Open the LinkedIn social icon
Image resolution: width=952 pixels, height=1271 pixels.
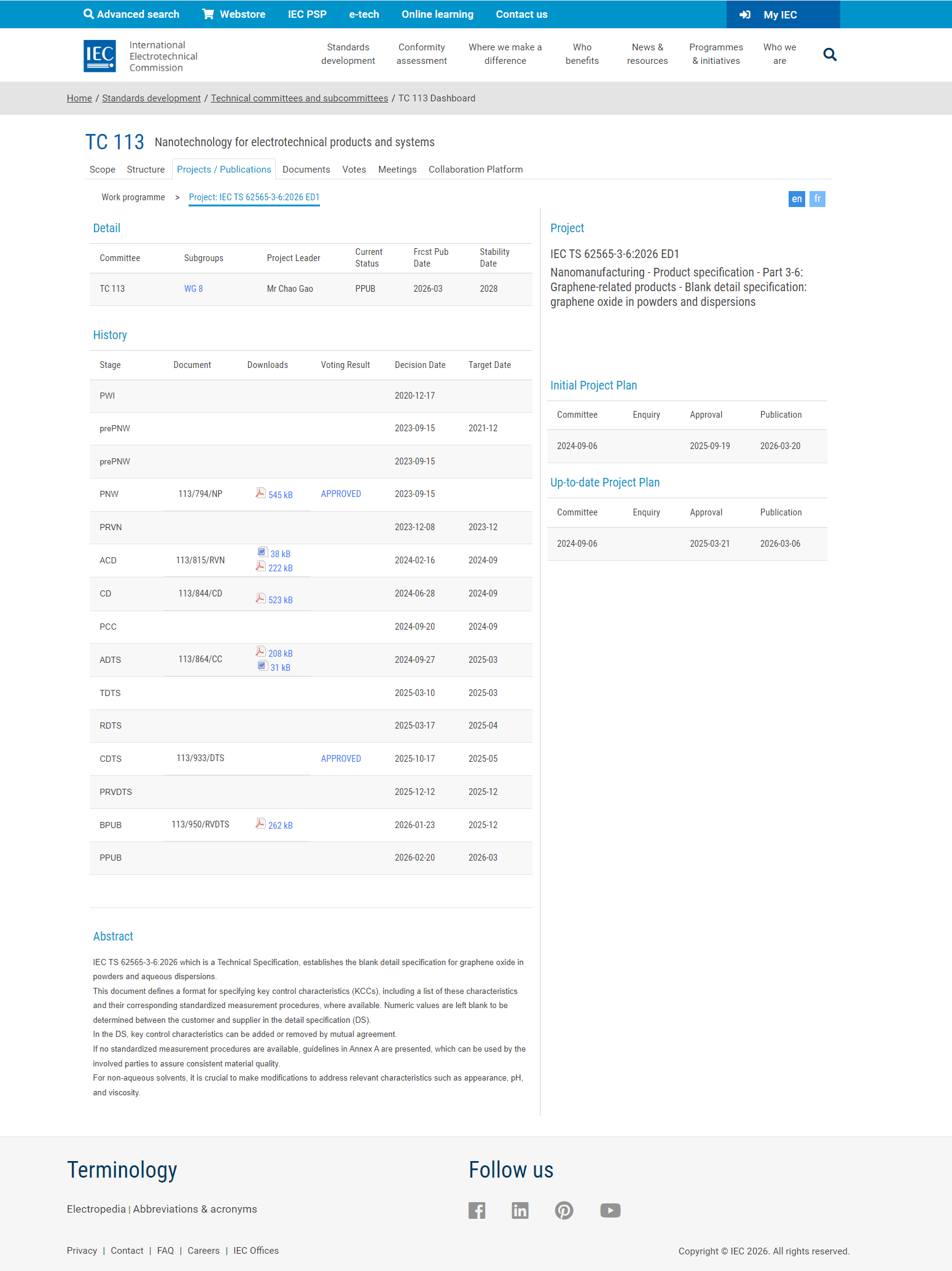tap(520, 1210)
